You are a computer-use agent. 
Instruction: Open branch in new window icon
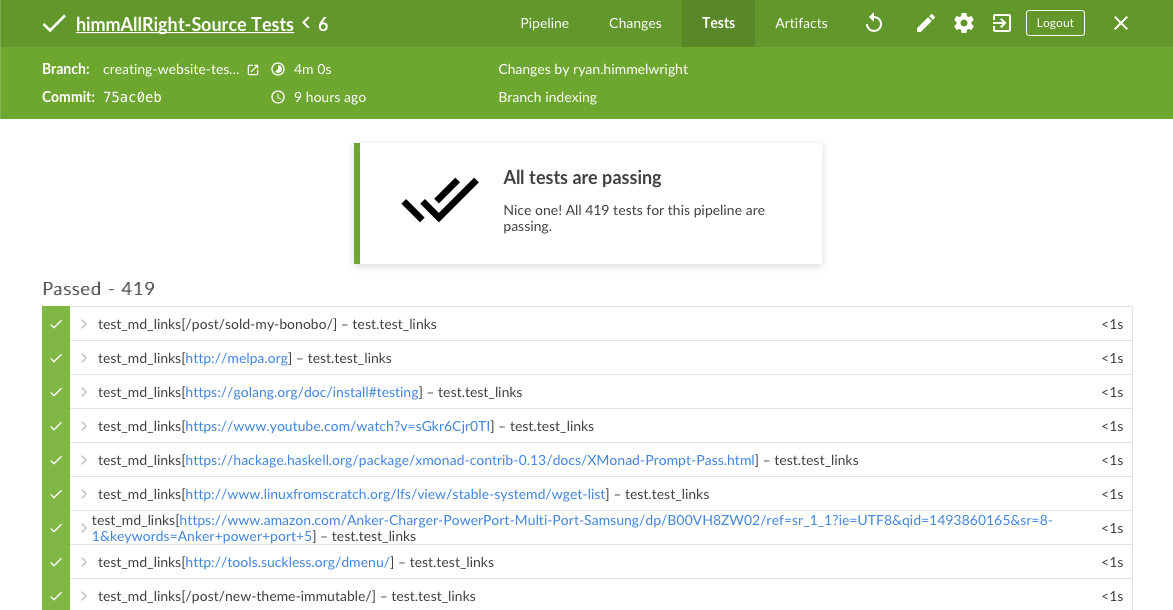[253, 70]
